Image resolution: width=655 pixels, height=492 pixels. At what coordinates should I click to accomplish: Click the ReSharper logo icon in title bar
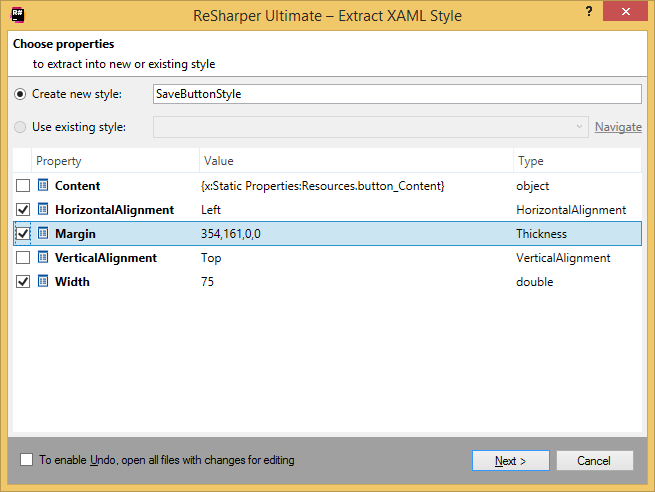click(18, 15)
